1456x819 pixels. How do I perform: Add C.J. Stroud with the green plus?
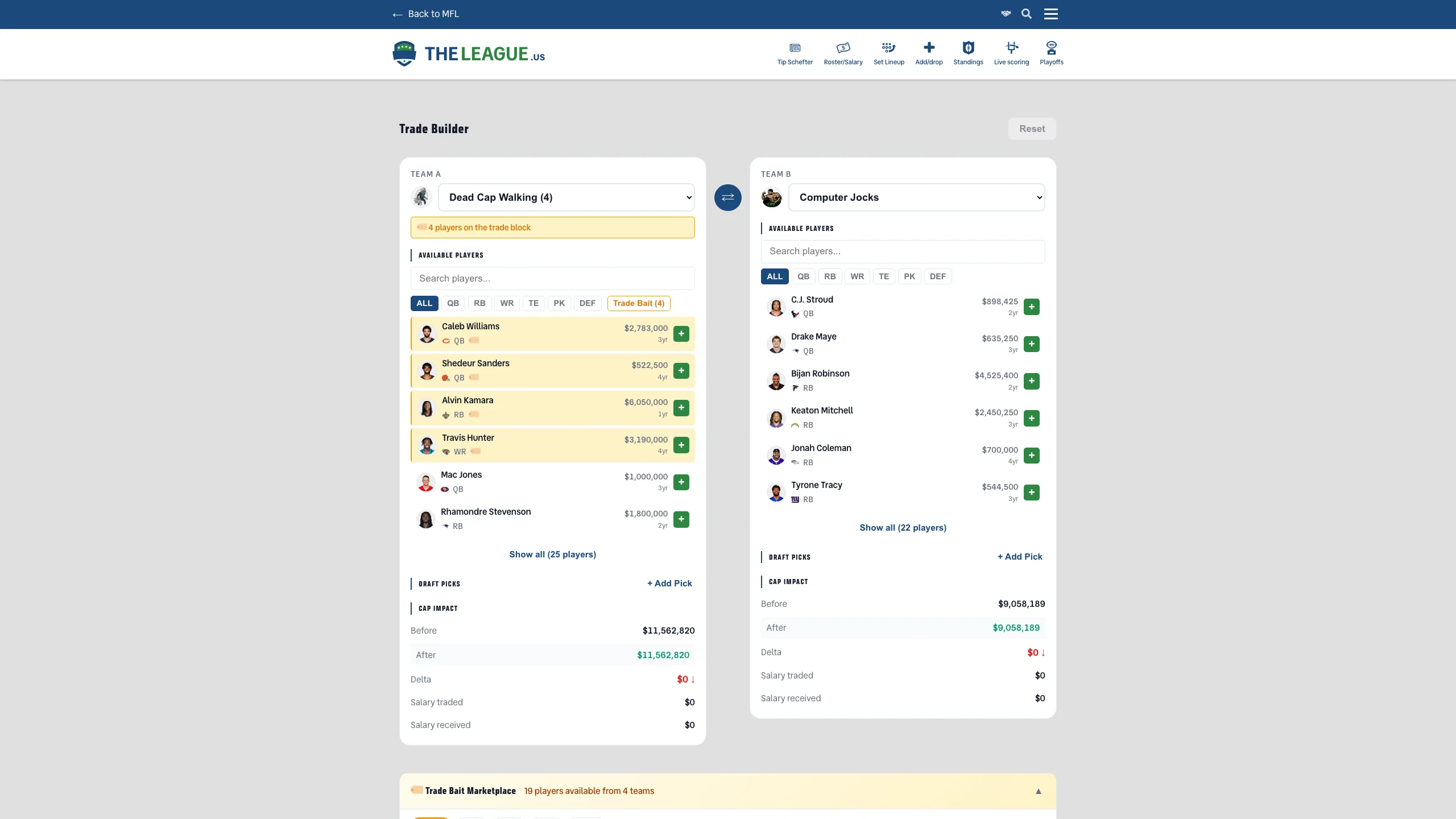pos(1031,307)
